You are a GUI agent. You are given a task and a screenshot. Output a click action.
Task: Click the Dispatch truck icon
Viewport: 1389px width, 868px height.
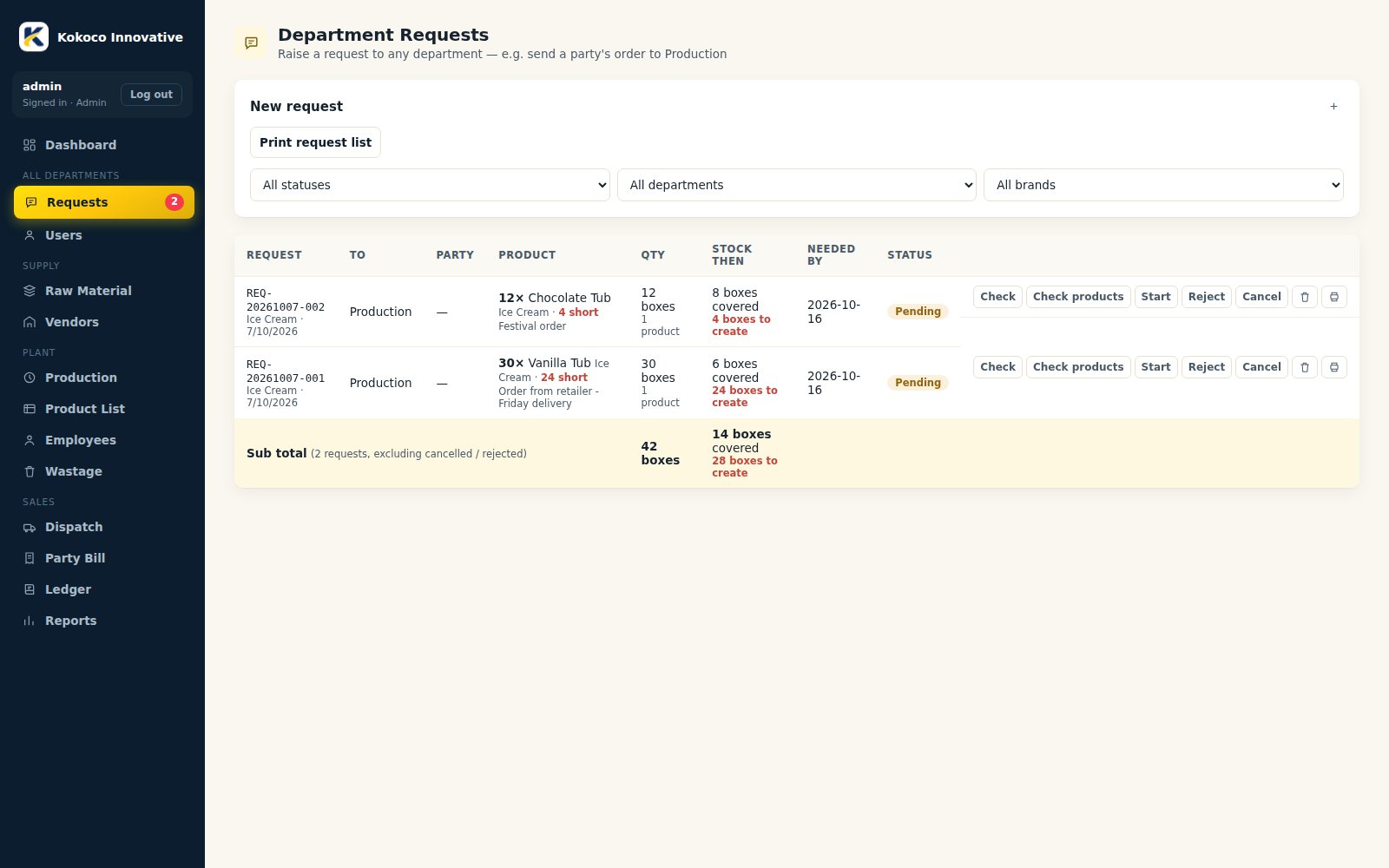[30, 527]
